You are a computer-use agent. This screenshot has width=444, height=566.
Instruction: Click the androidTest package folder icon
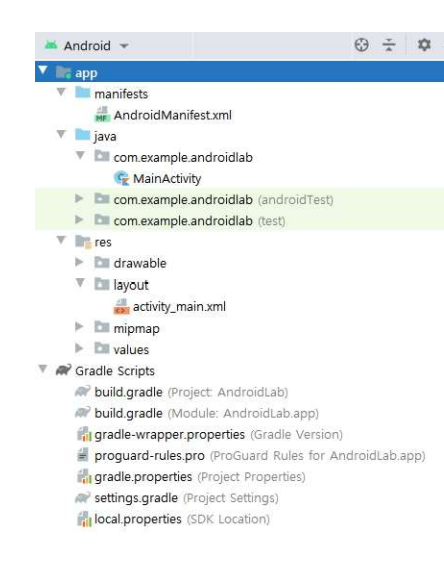point(101,199)
